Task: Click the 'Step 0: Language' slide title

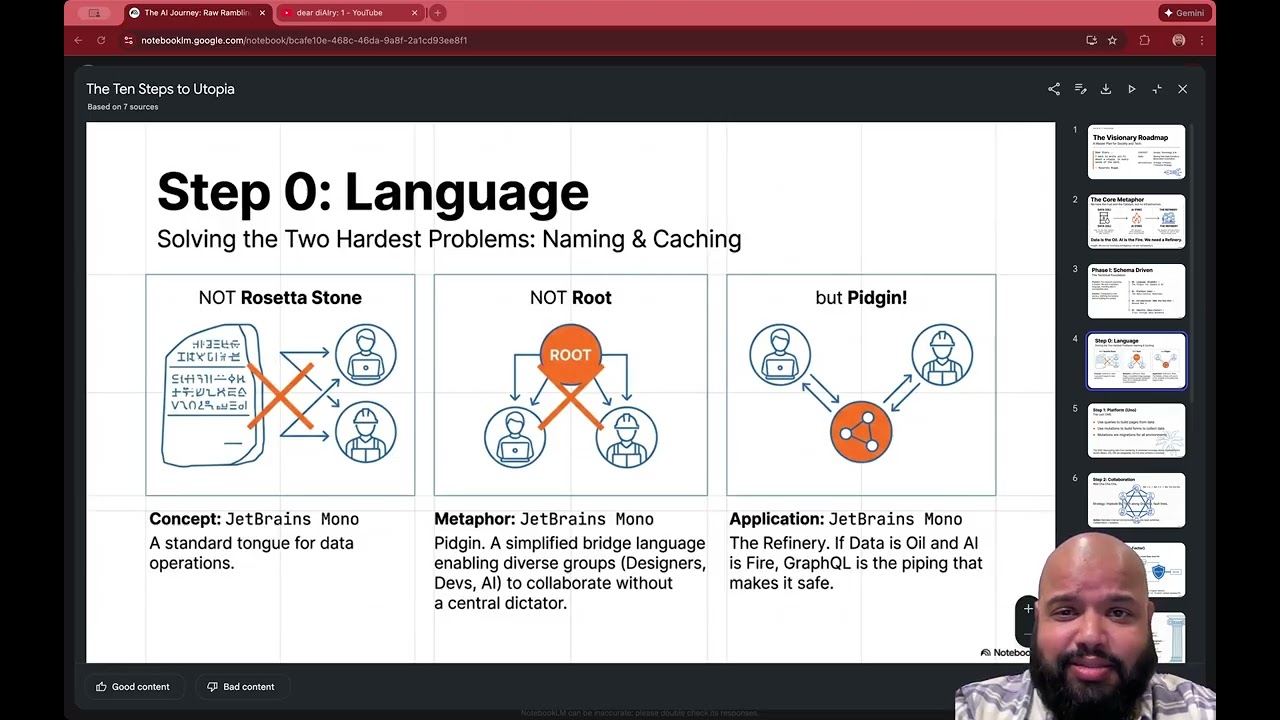Action: coord(373,191)
